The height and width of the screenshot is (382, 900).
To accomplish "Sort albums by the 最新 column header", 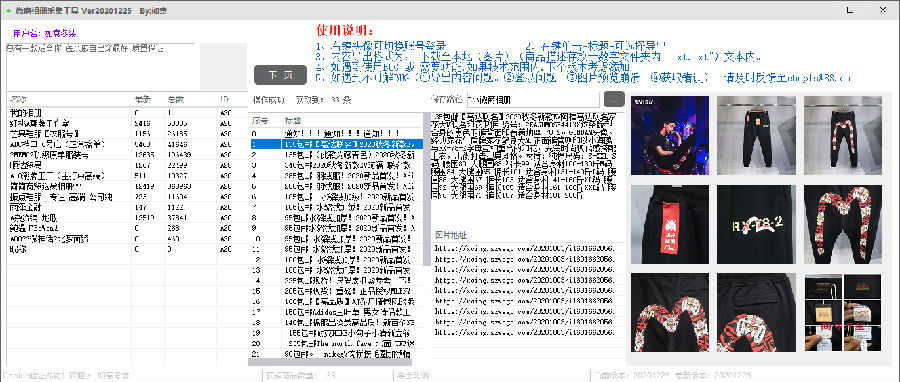I will 148,99.
